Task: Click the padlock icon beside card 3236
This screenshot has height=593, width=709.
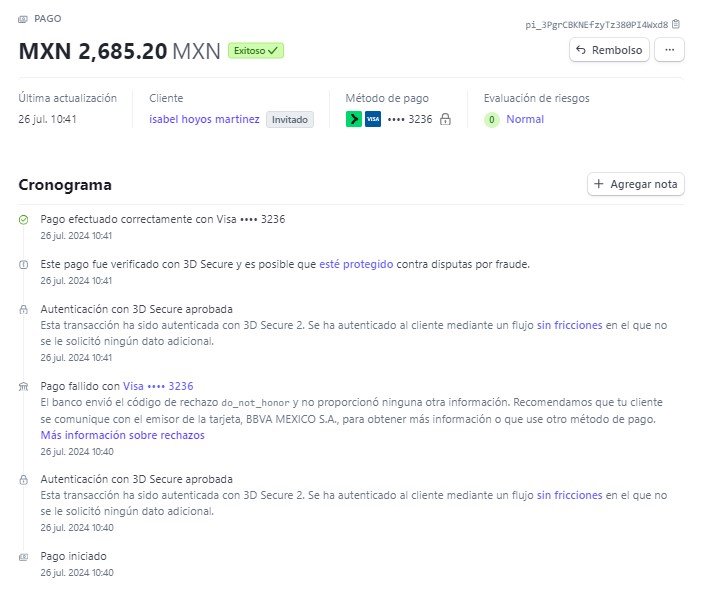Action: (x=445, y=119)
